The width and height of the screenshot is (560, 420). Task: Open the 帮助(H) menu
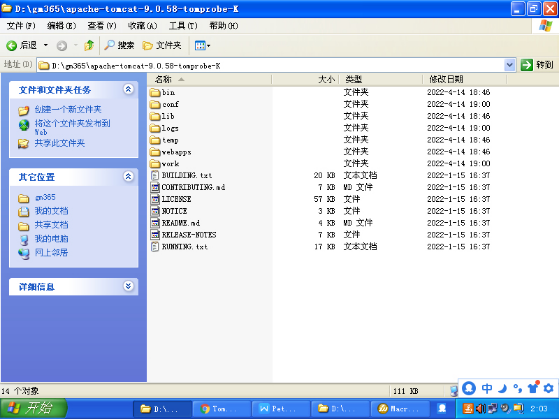click(x=224, y=26)
